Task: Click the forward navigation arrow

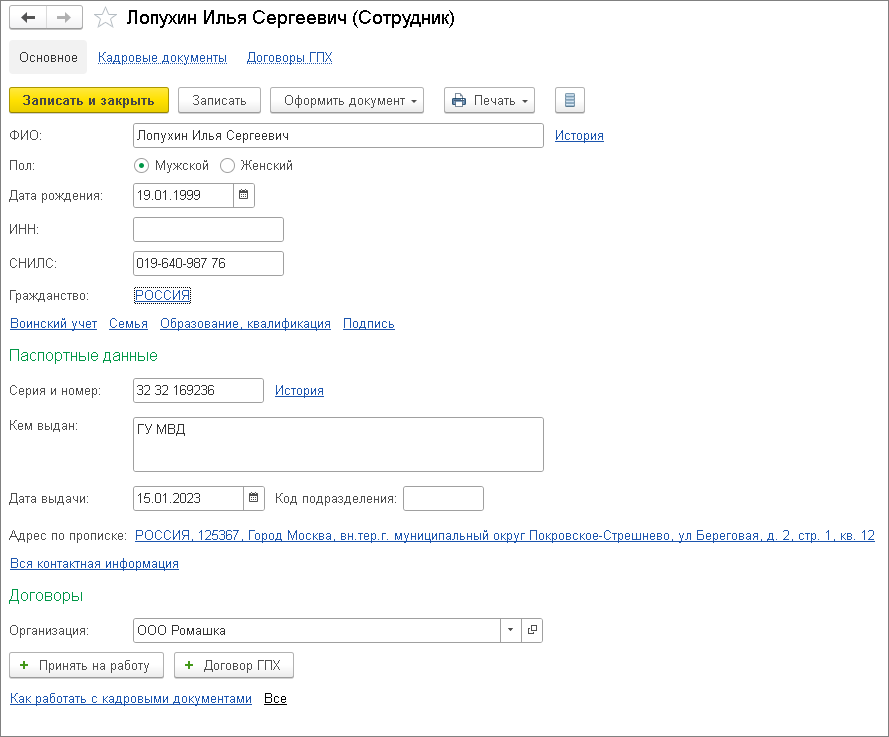Action: click(x=64, y=18)
